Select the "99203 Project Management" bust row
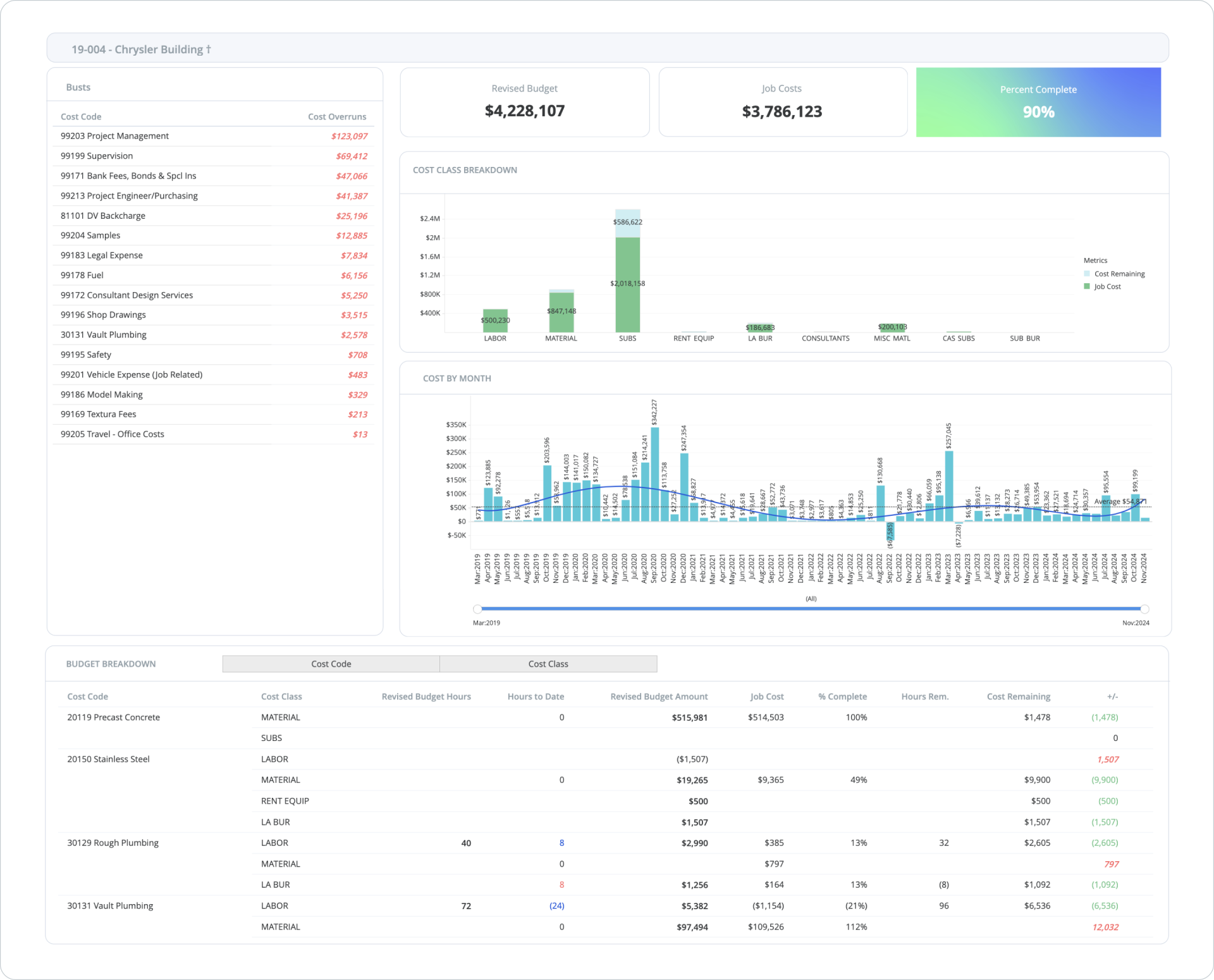1214x980 pixels. pyautogui.click(x=214, y=136)
